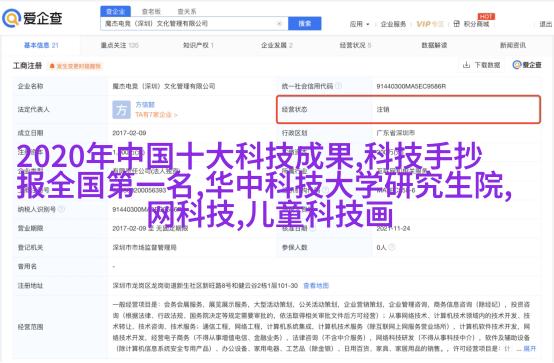Click the 注销 business status value
Image resolution: width=554 pixels, height=363 pixels.
[383, 110]
